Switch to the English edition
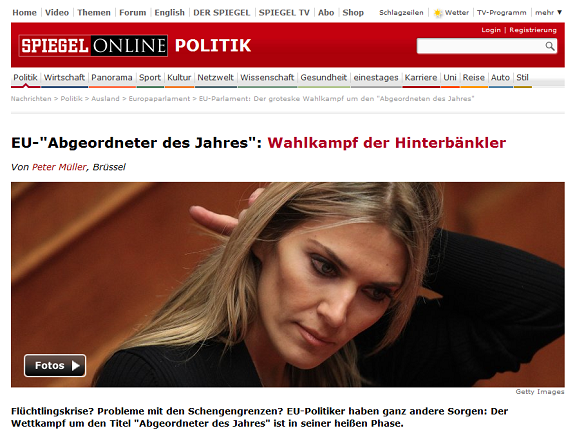The height and width of the screenshot is (435, 575). 169,12
